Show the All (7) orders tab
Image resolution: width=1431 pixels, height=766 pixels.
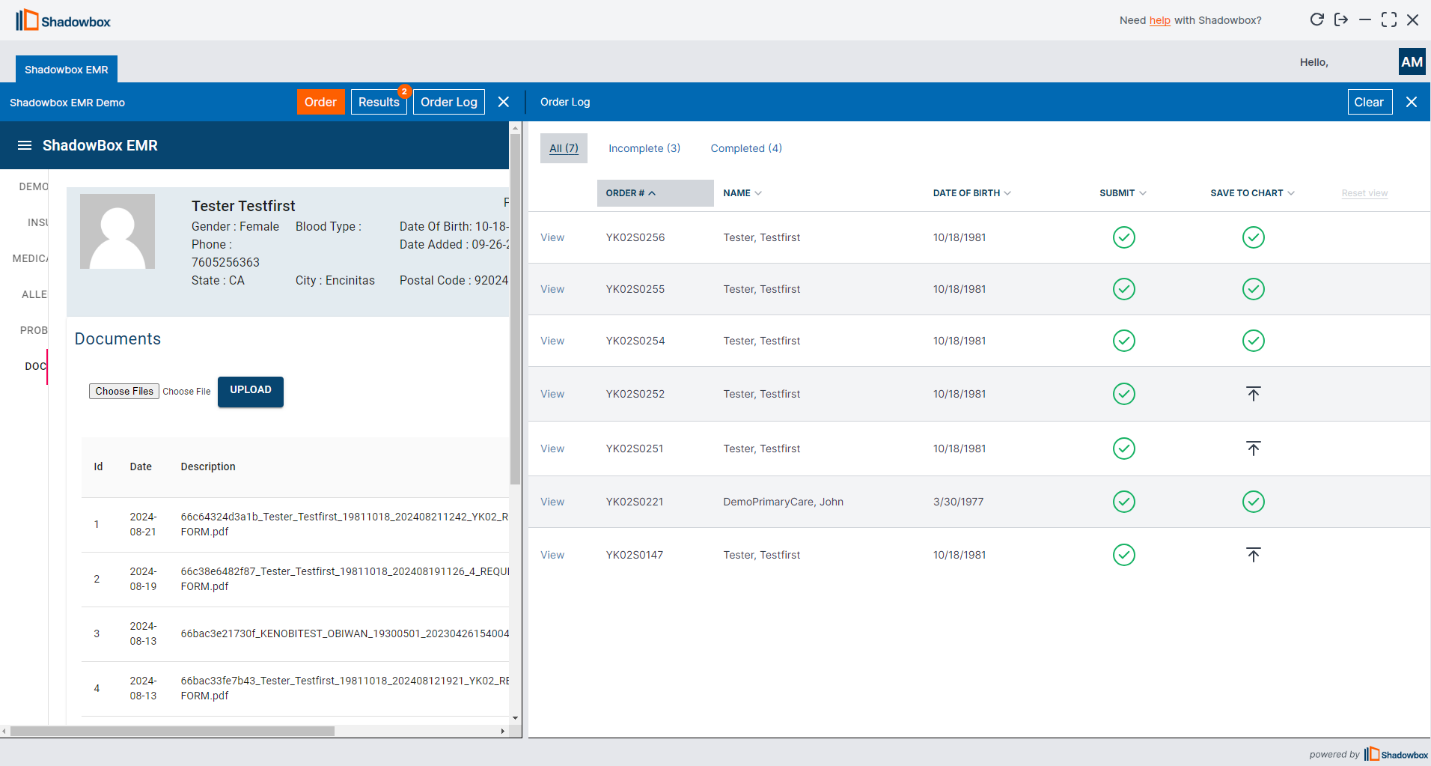pyautogui.click(x=564, y=148)
